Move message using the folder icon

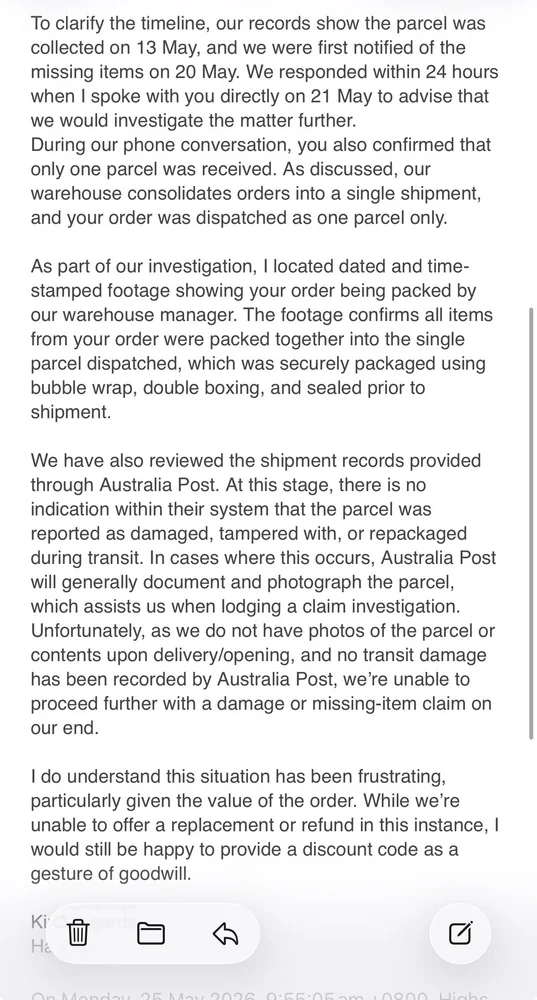(151, 934)
